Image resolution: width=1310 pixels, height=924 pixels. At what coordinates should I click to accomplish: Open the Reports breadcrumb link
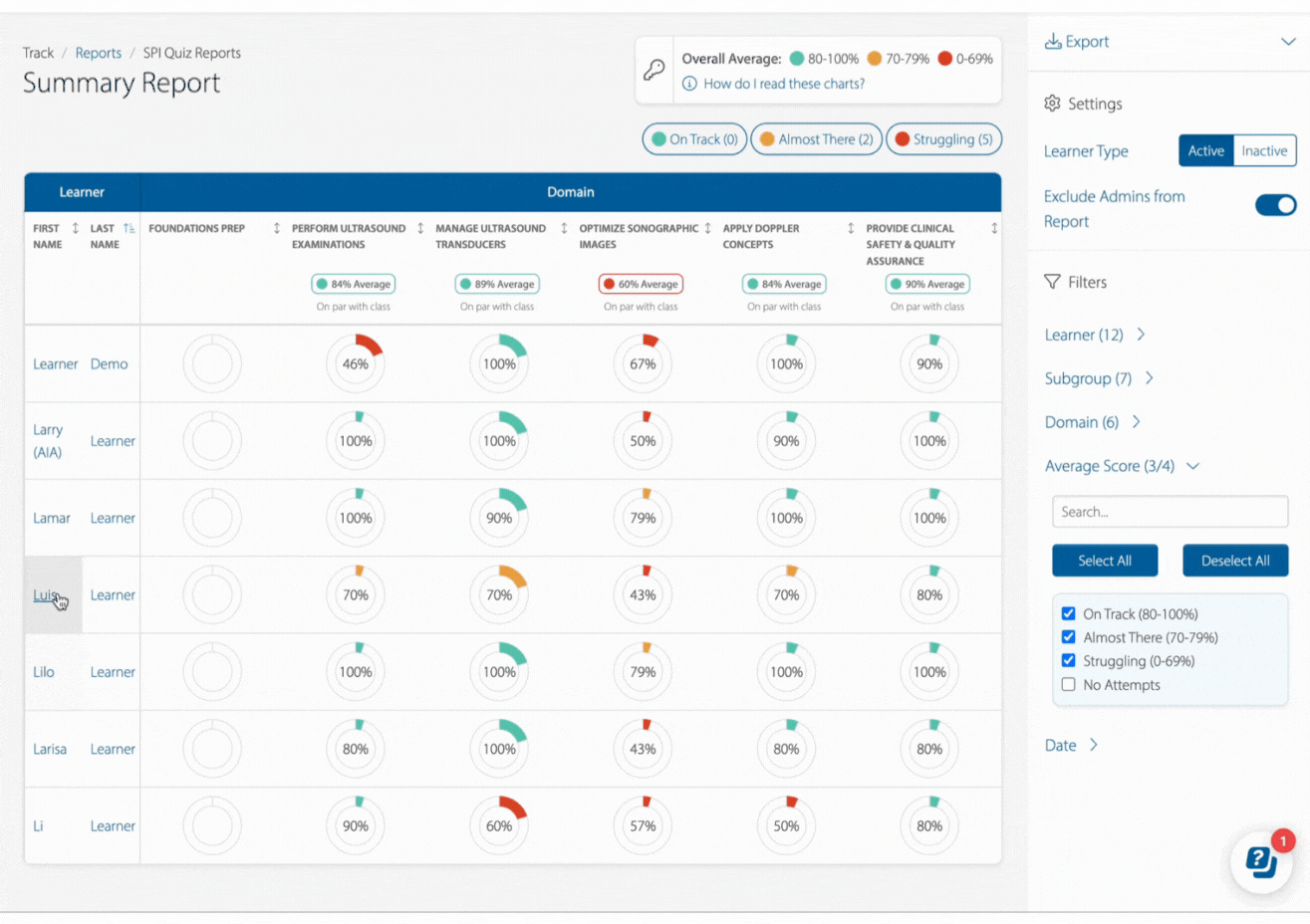point(98,53)
